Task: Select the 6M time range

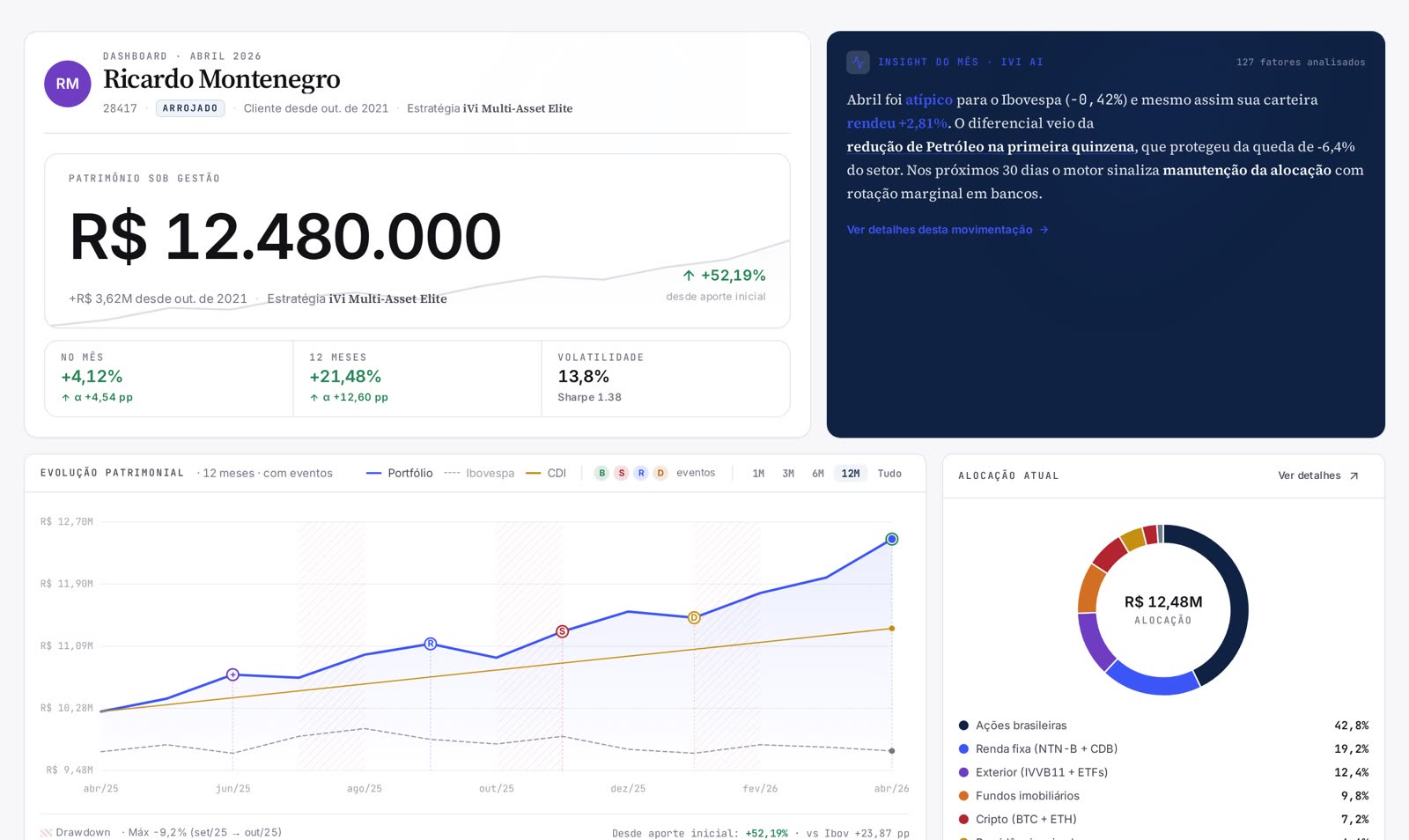Action: click(818, 474)
